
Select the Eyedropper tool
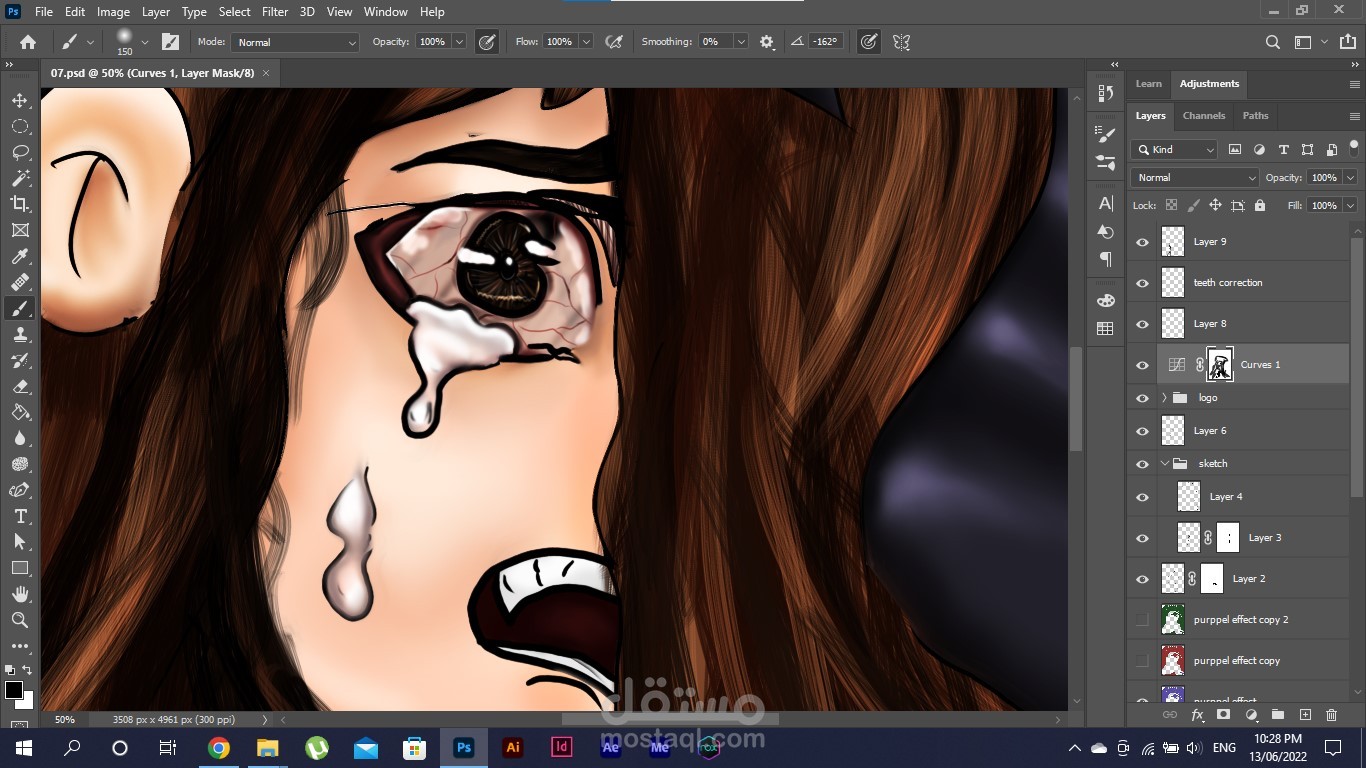20,256
